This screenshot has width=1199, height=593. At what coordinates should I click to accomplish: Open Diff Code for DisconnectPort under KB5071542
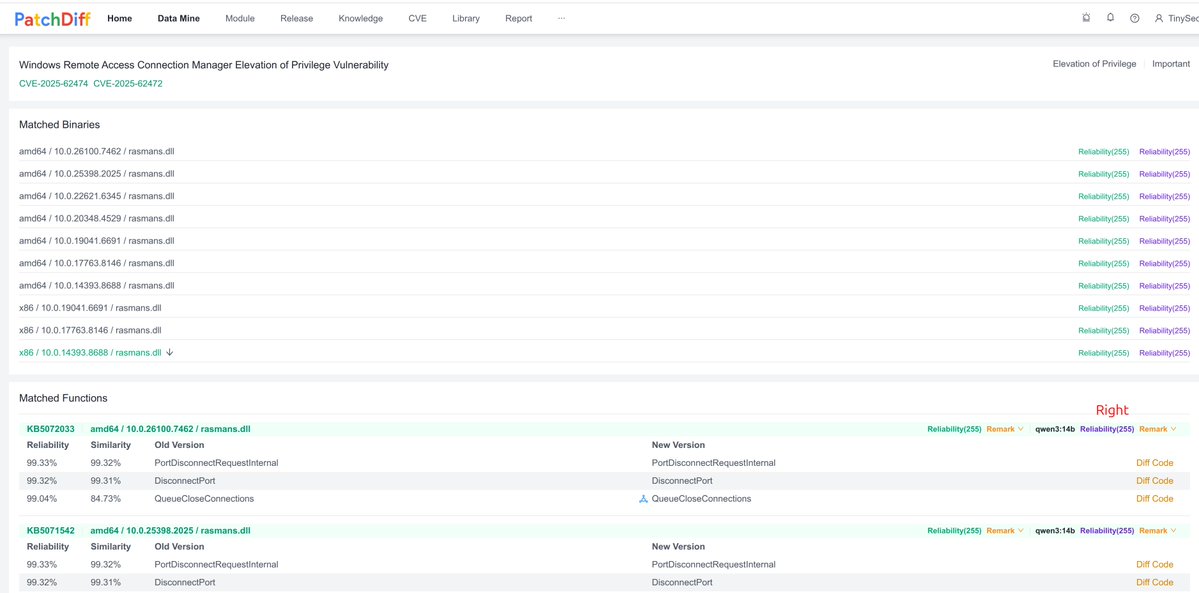[x=1155, y=582]
